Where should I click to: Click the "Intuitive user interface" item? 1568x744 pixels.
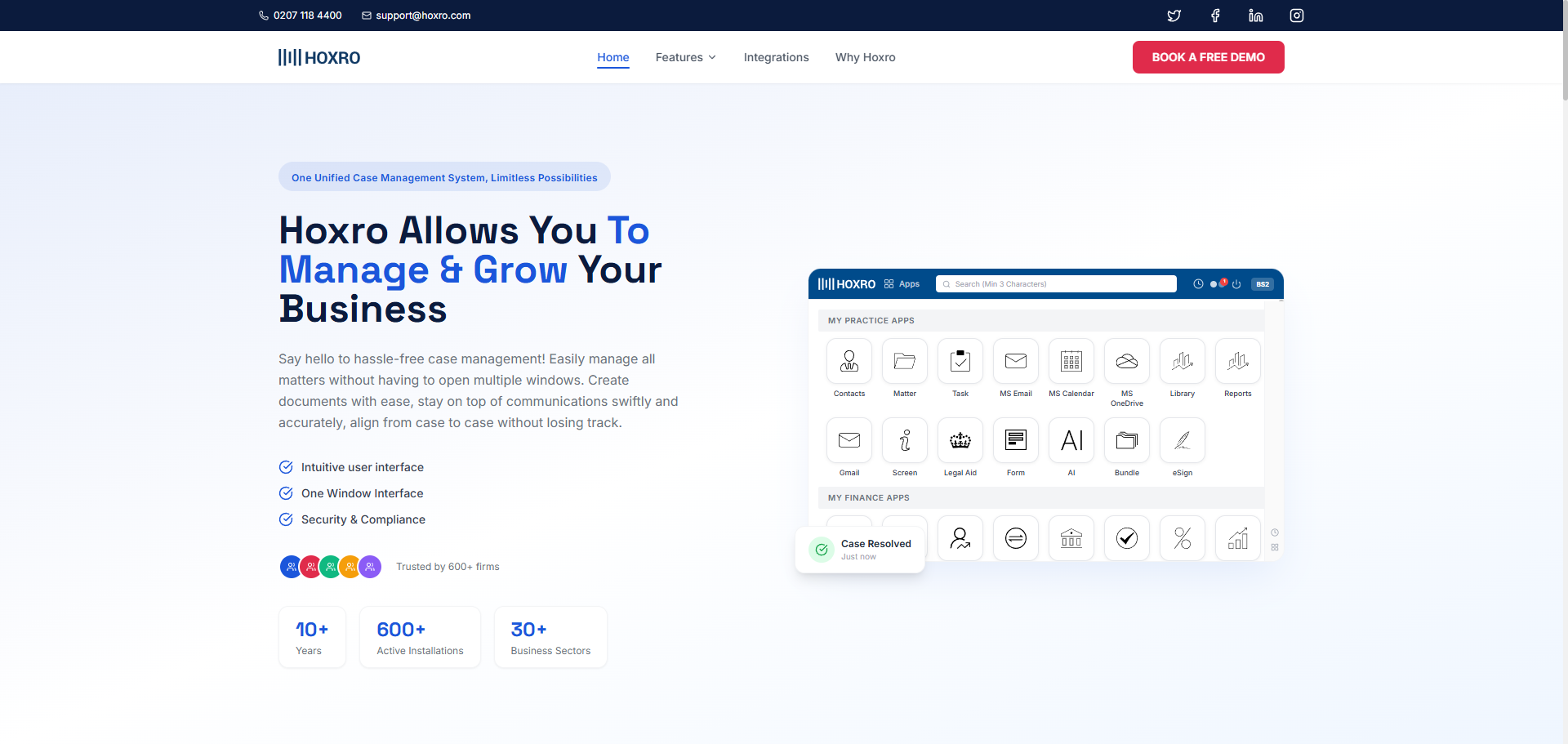coord(351,467)
